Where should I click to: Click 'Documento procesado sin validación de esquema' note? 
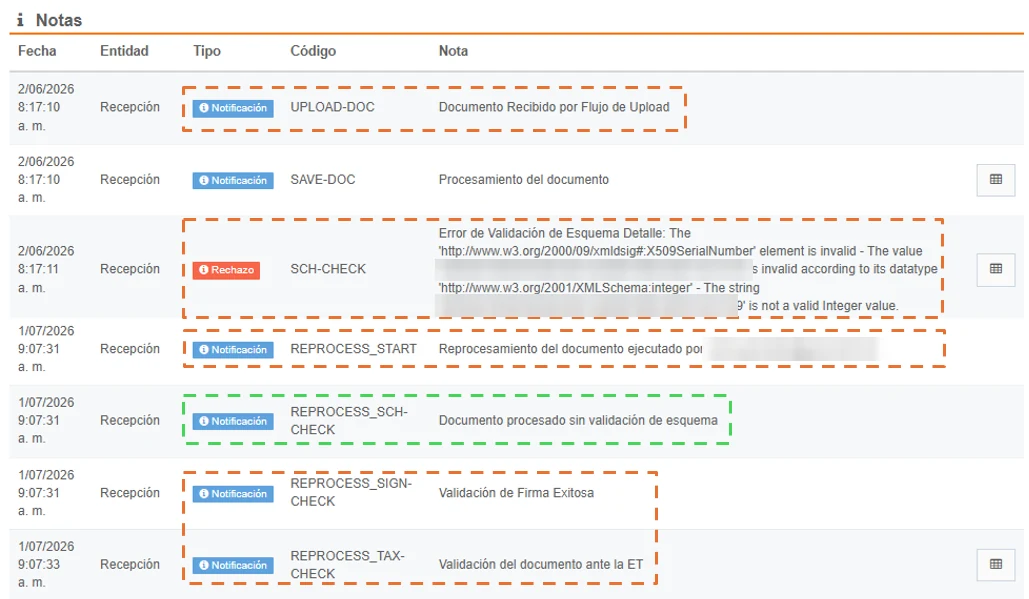(578, 421)
